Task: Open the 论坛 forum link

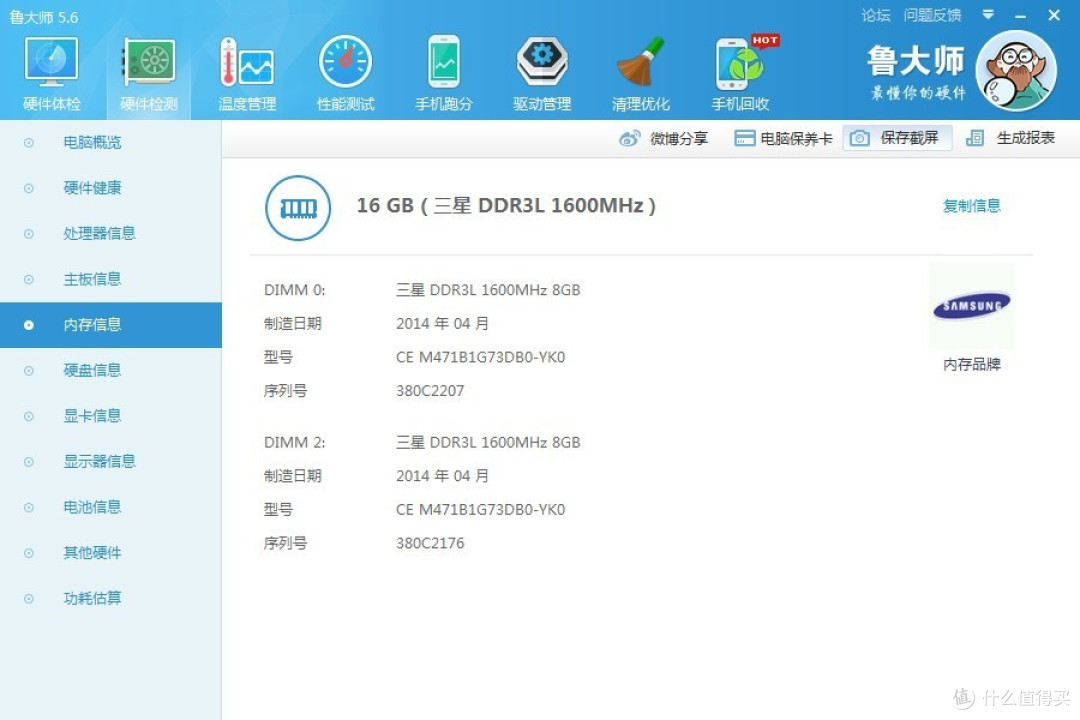Action: 876,15
